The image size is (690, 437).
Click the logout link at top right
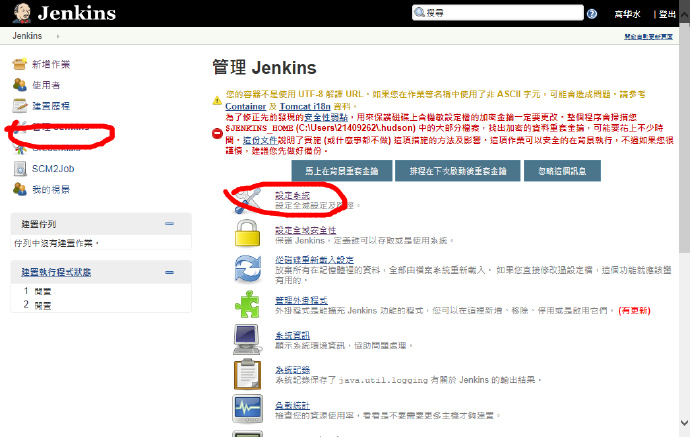coord(667,14)
